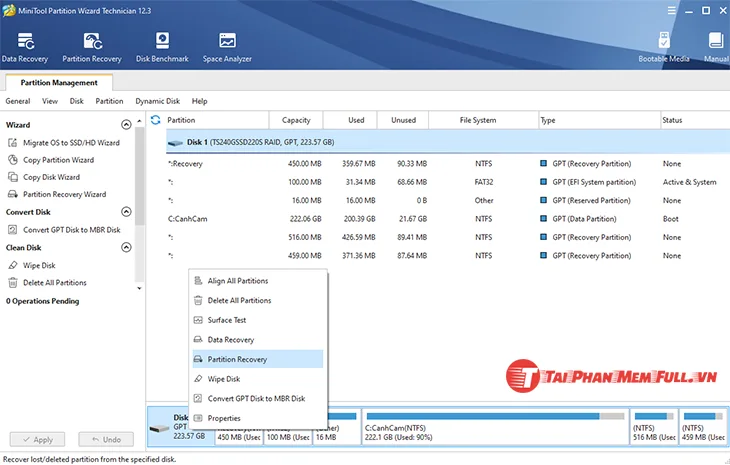Open the Partition menu

[109, 101]
